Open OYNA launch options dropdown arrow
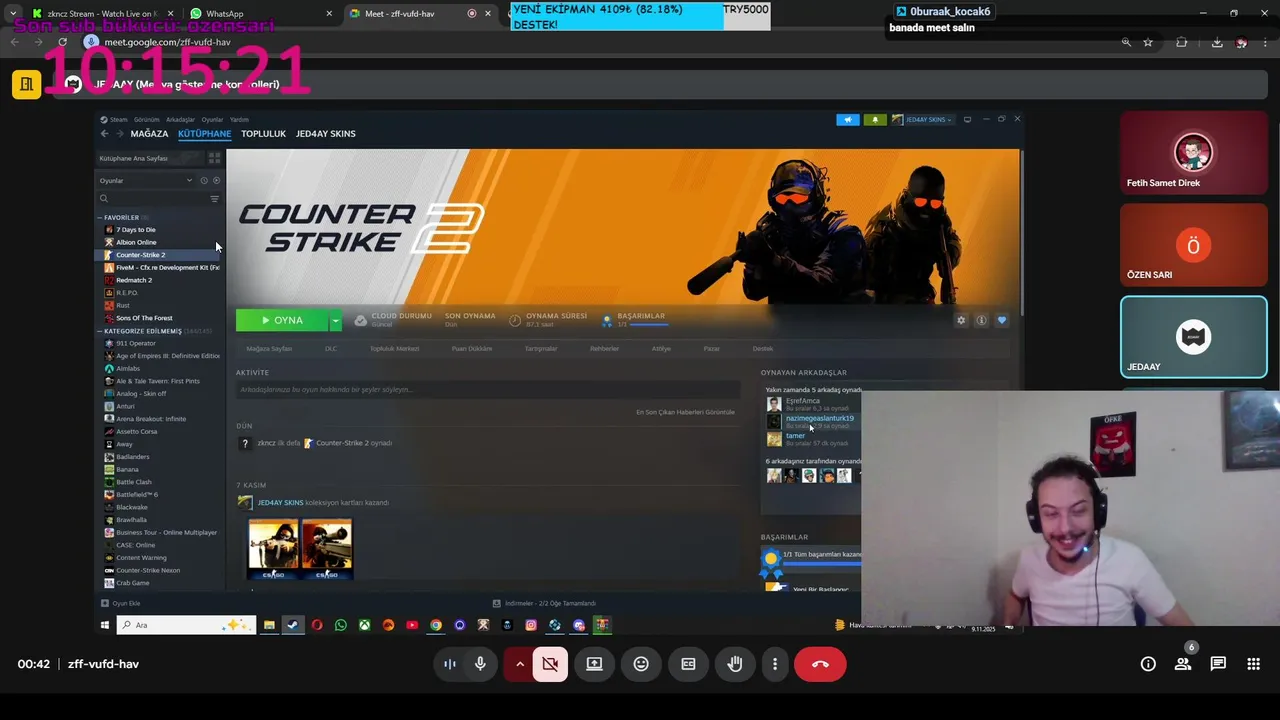This screenshot has height=720, width=1280. tap(336, 320)
